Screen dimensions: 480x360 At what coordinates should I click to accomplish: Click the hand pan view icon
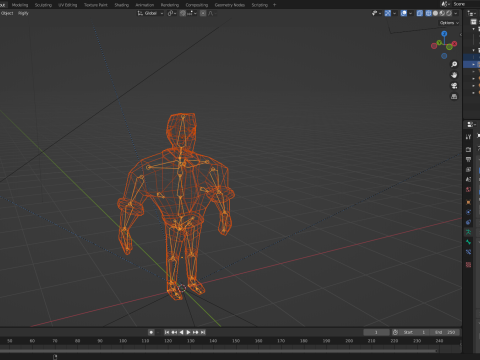[x=454, y=75]
